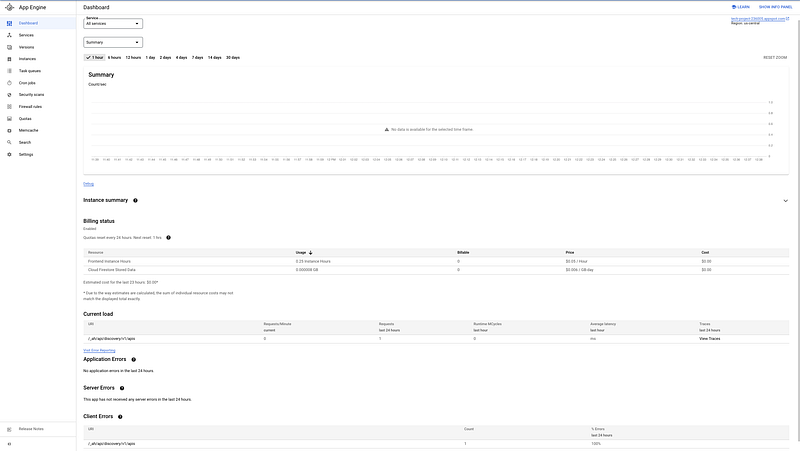This screenshot has width=800, height=451.
Task: Select the 30 days time range
Action: (233, 58)
